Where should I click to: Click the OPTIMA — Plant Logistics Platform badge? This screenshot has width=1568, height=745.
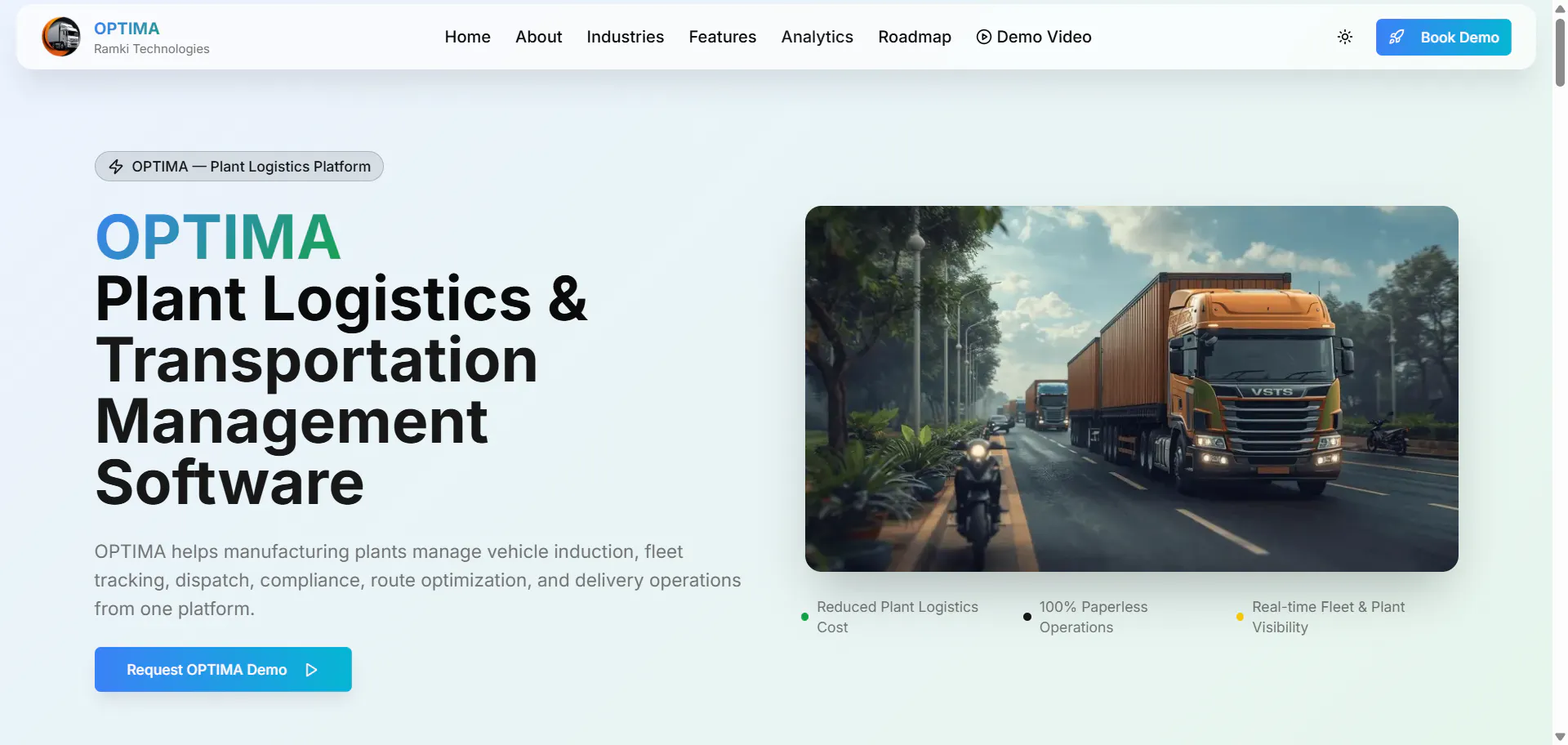[239, 167]
